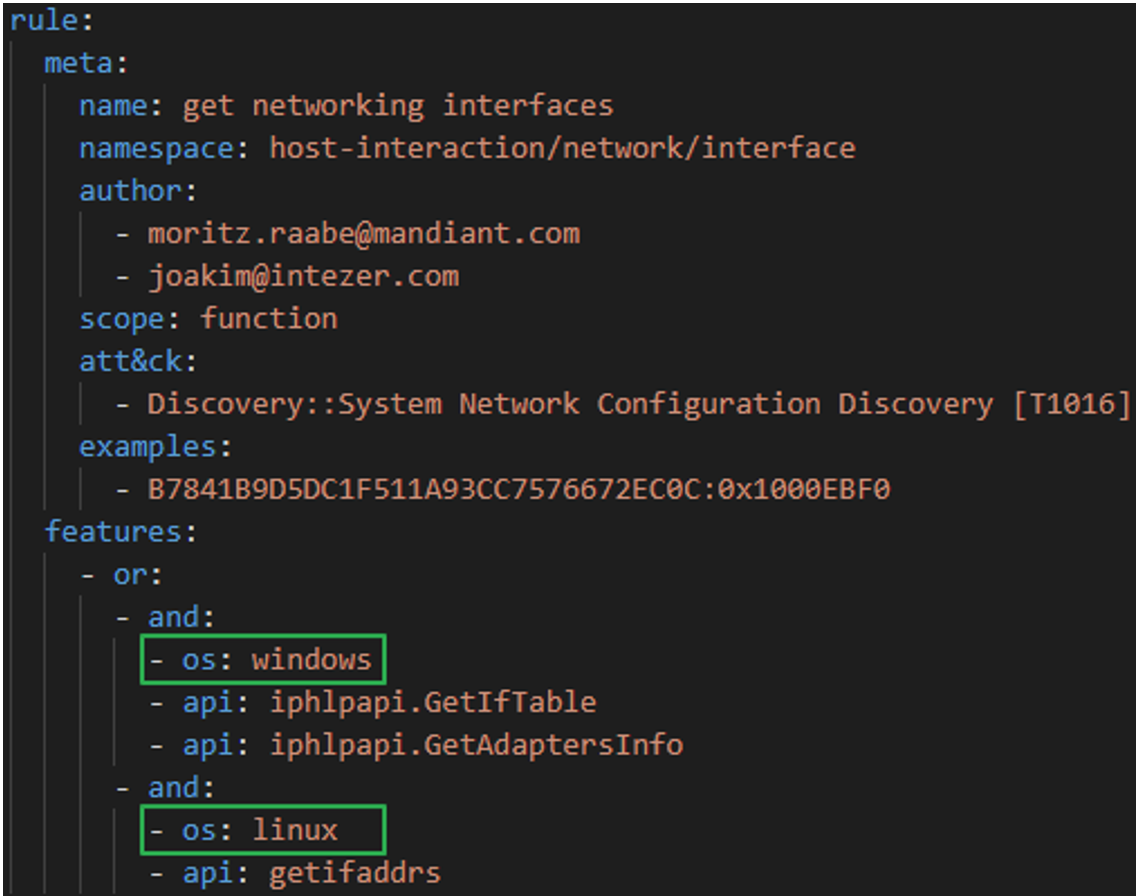The height and width of the screenshot is (896, 1136).
Task: Click the scope value "function"
Action: (x=268, y=318)
